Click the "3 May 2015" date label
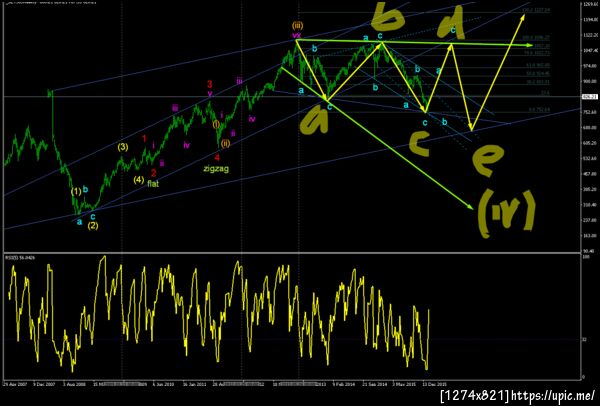 point(404,383)
